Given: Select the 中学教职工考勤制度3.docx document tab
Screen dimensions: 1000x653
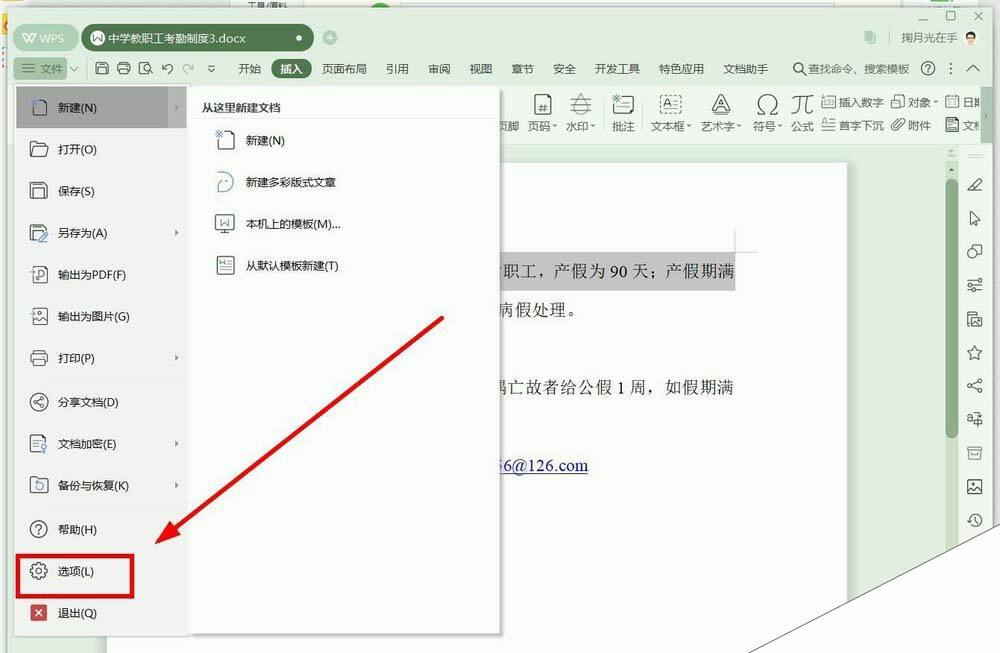Looking at the screenshot, I should (197, 38).
